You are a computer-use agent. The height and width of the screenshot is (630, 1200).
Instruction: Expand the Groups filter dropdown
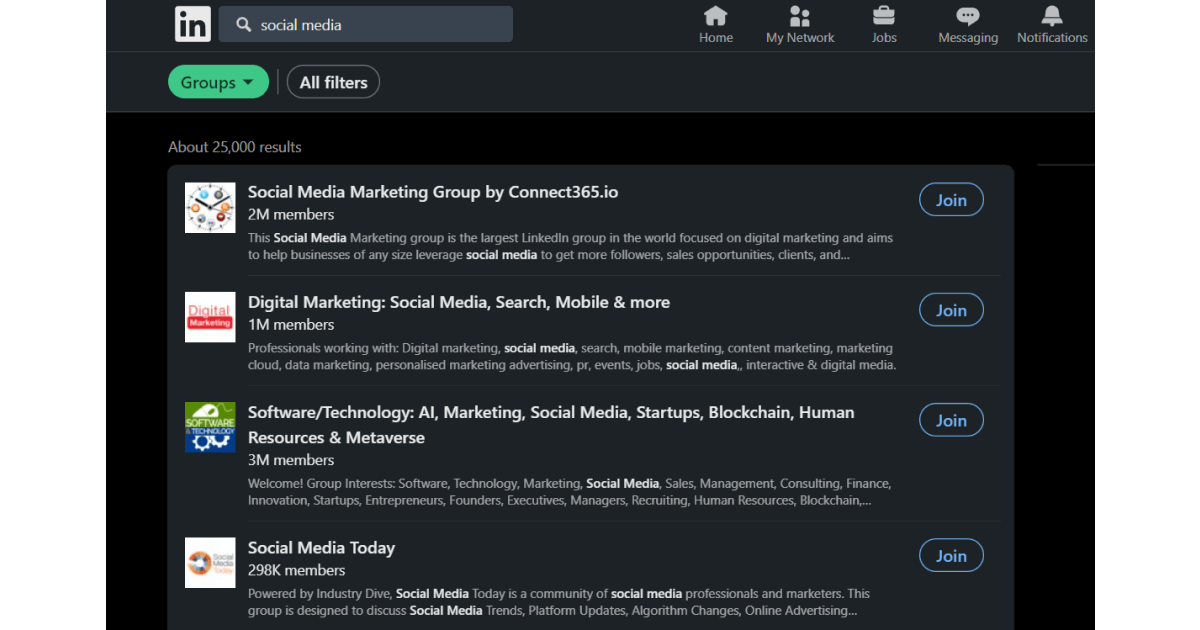(218, 82)
